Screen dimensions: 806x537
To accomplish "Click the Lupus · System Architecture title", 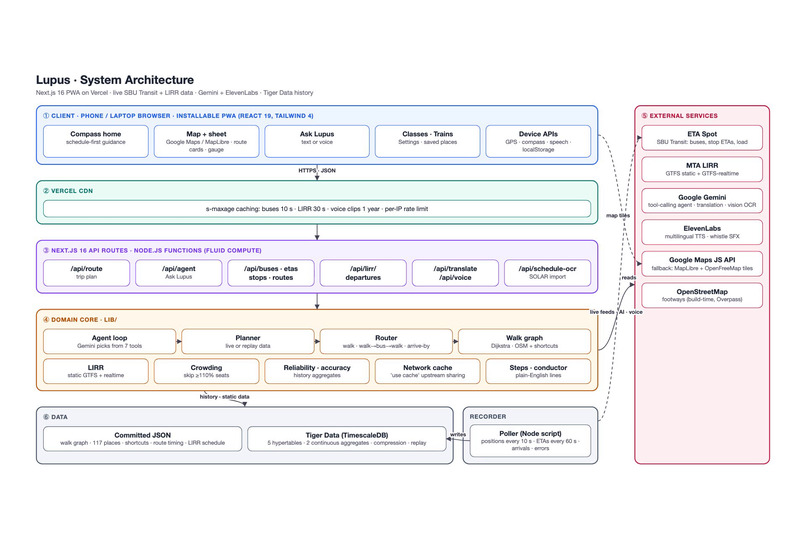I will coord(115,80).
